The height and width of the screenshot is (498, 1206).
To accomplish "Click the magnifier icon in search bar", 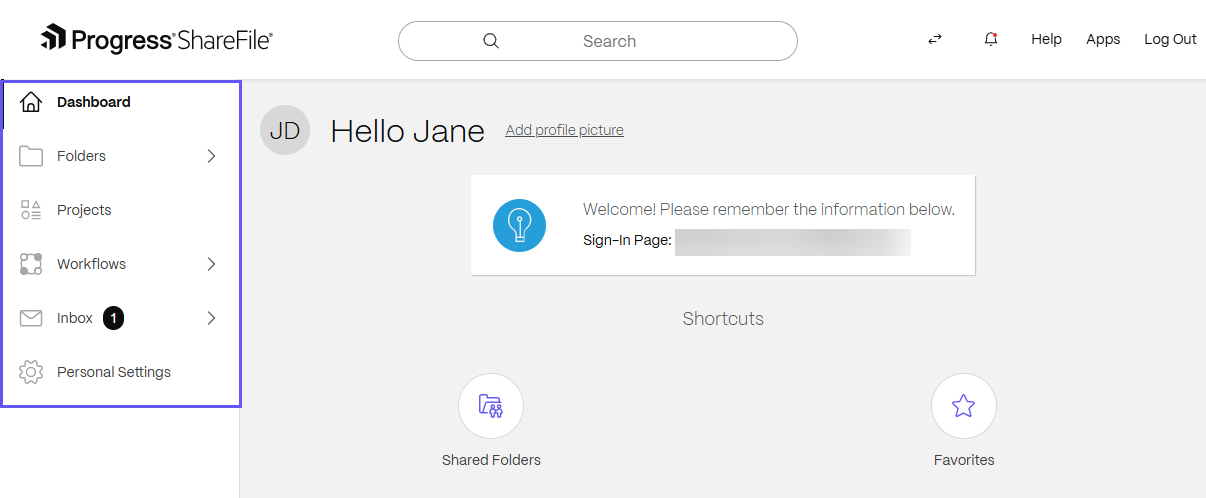I will tap(491, 41).
